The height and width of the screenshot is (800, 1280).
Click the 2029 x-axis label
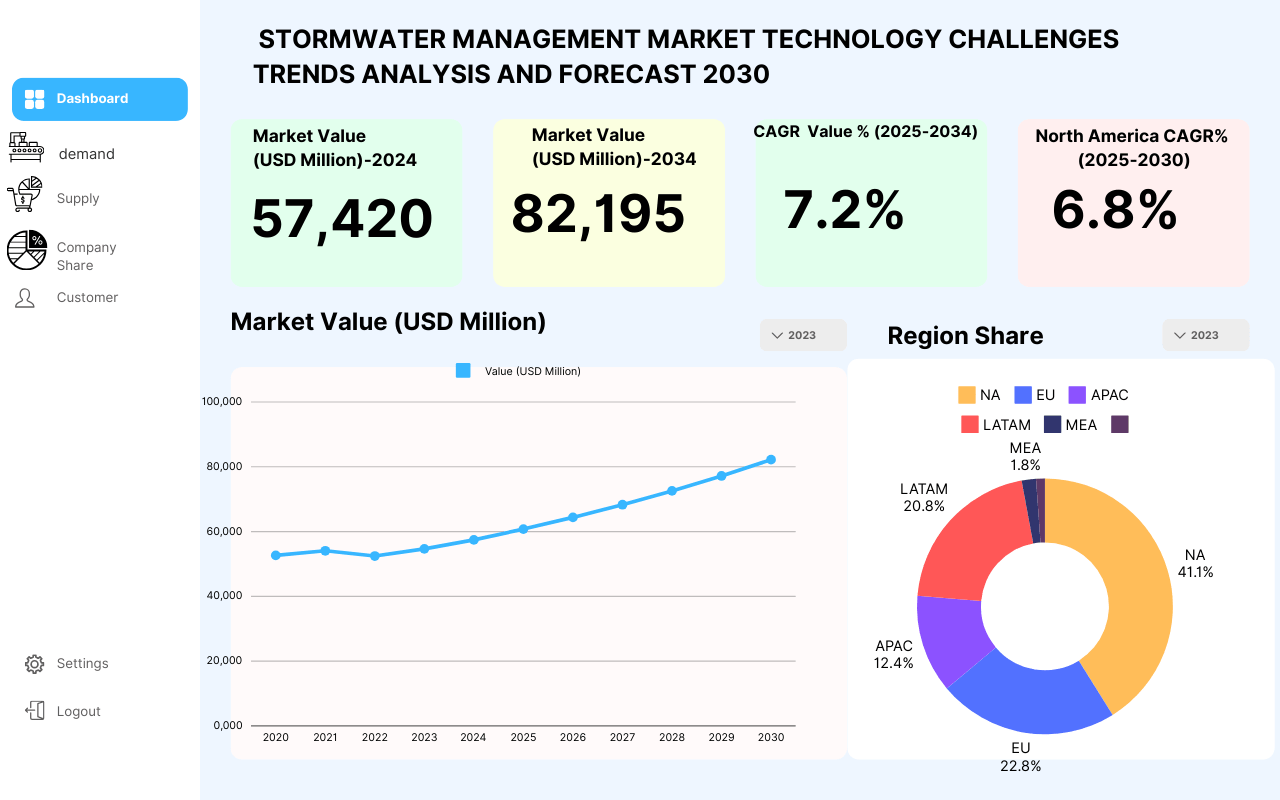721,737
